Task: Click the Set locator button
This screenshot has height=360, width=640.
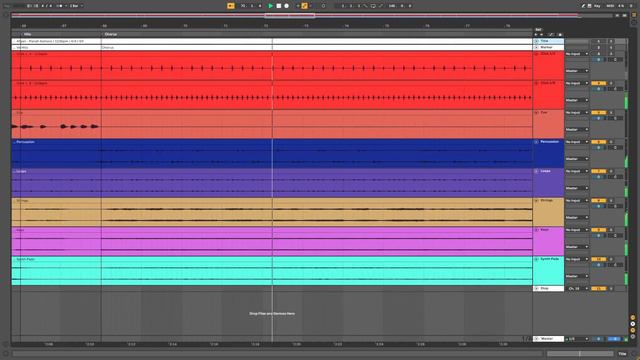Action: [x=538, y=29]
